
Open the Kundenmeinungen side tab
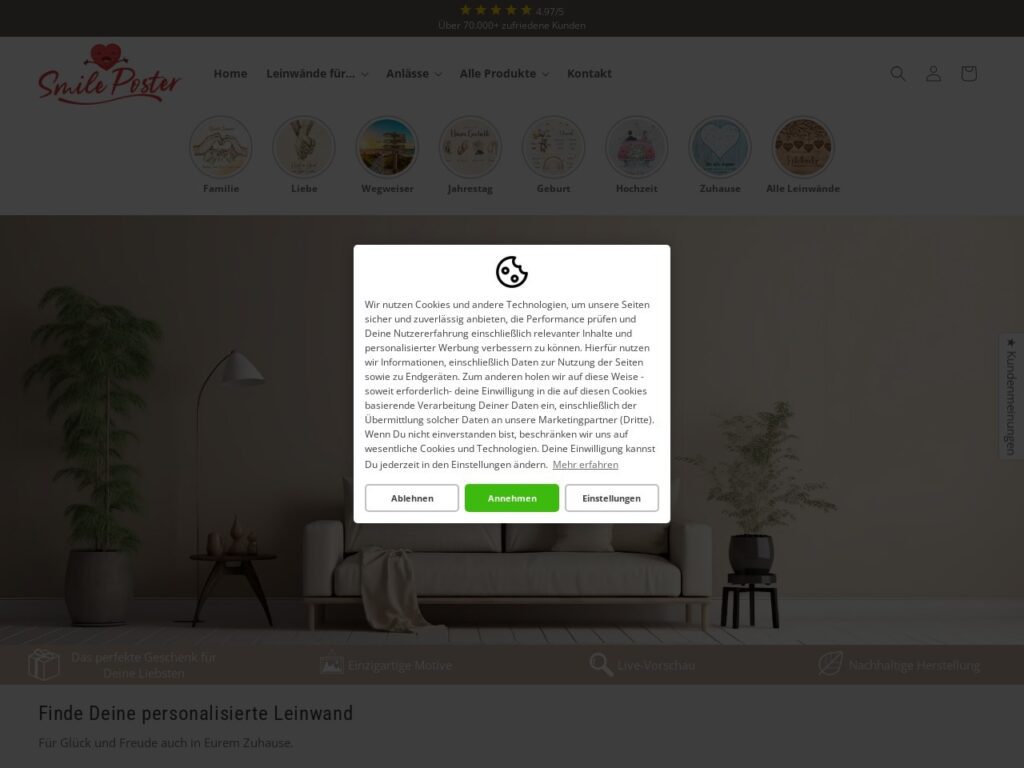pyautogui.click(x=1011, y=396)
